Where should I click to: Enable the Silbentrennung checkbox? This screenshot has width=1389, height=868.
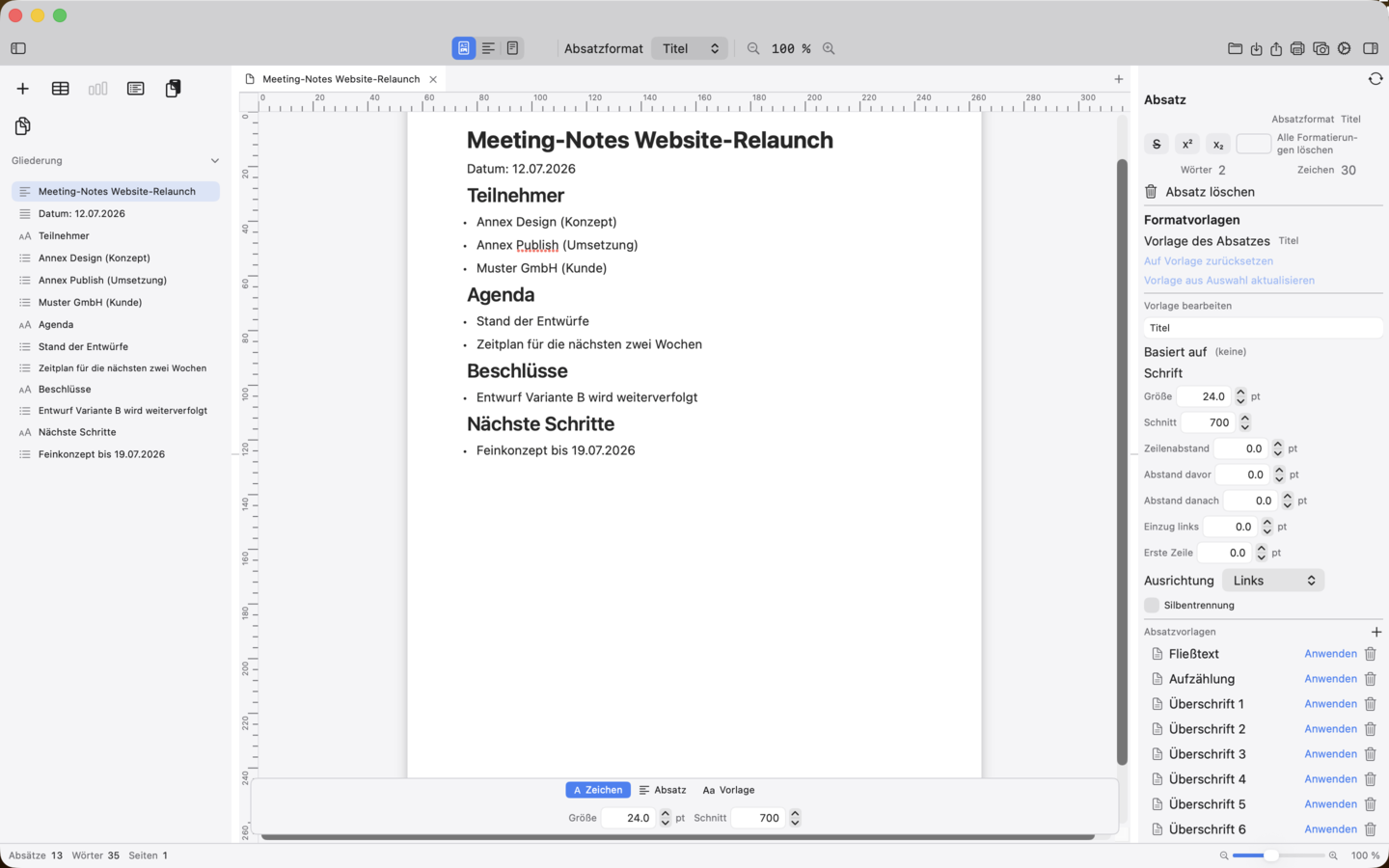click(1152, 605)
